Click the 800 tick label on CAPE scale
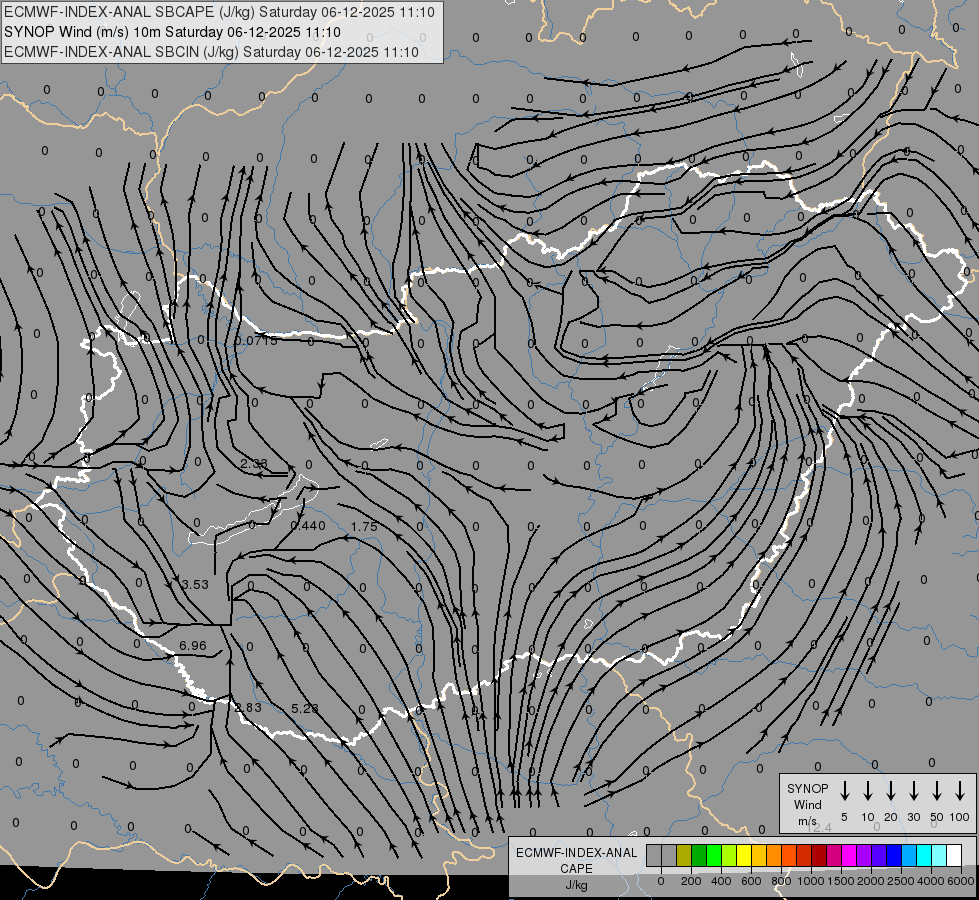Screen dimensions: 979x900 [781, 881]
